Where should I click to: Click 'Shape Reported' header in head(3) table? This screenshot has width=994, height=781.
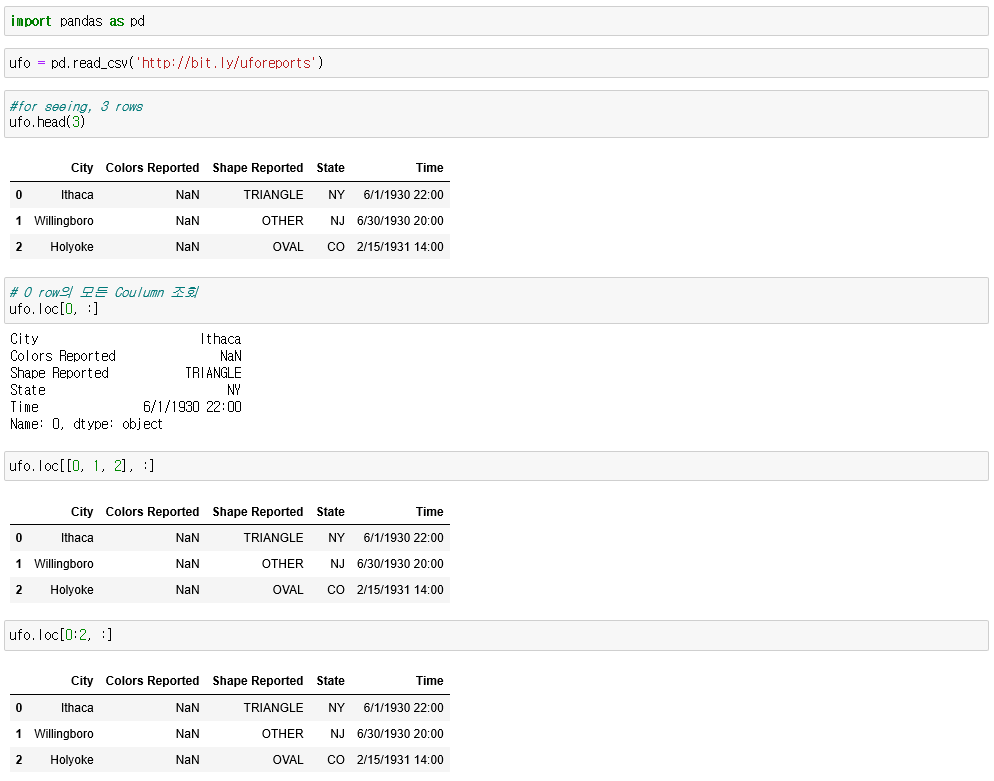[x=257, y=168]
